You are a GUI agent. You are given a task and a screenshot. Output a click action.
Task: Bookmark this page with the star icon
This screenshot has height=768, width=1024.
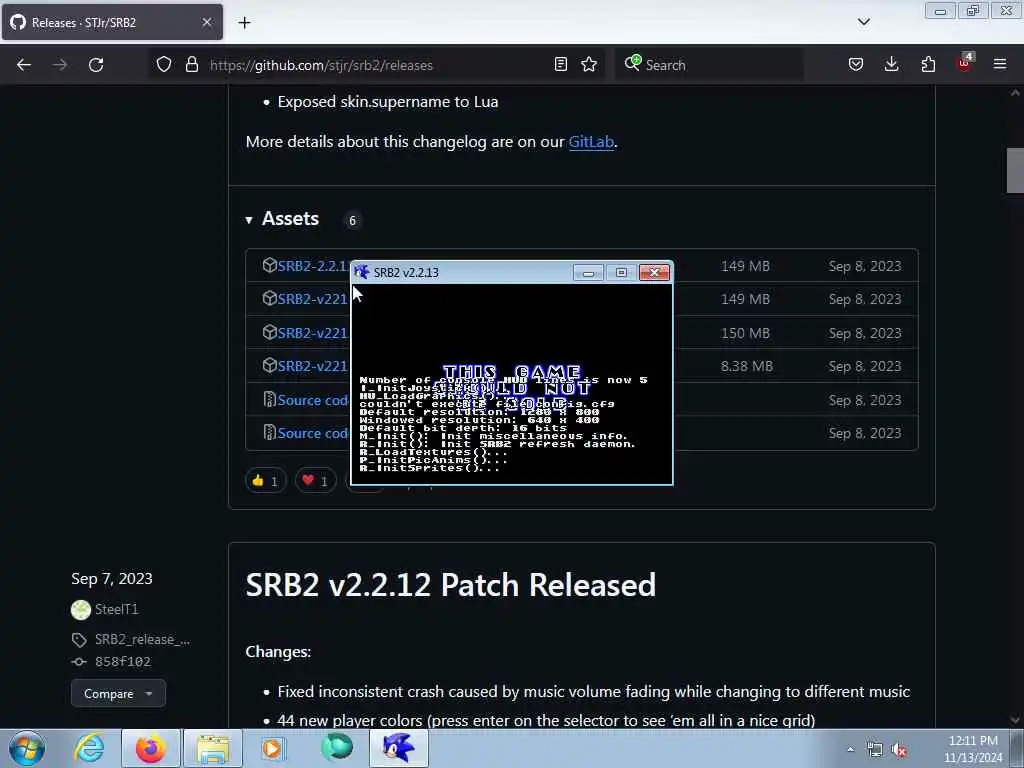tap(589, 65)
